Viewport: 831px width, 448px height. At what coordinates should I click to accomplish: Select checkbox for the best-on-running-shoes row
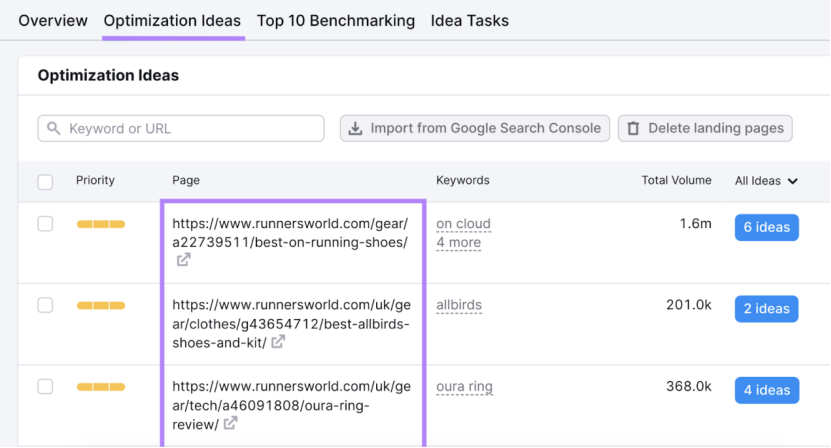click(45, 224)
